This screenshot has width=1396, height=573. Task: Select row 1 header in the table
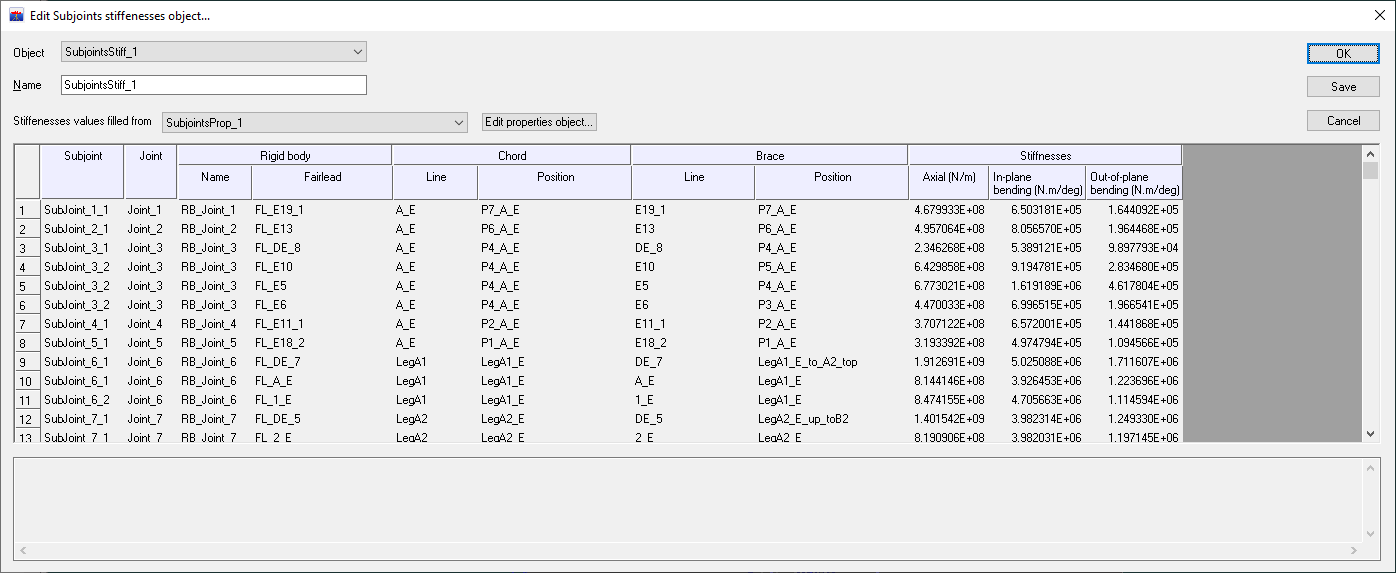pos(26,210)
